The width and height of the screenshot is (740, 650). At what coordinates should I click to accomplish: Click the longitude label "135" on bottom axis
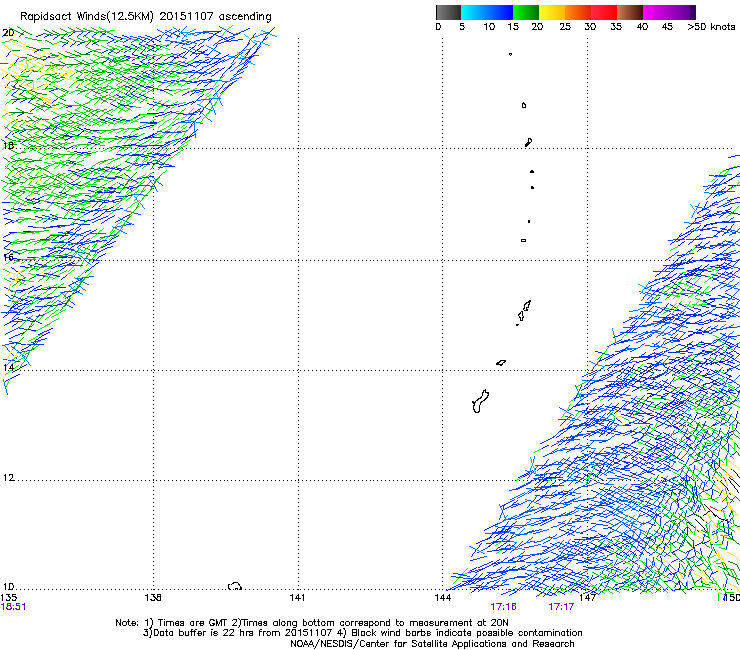tap(8, 598)
